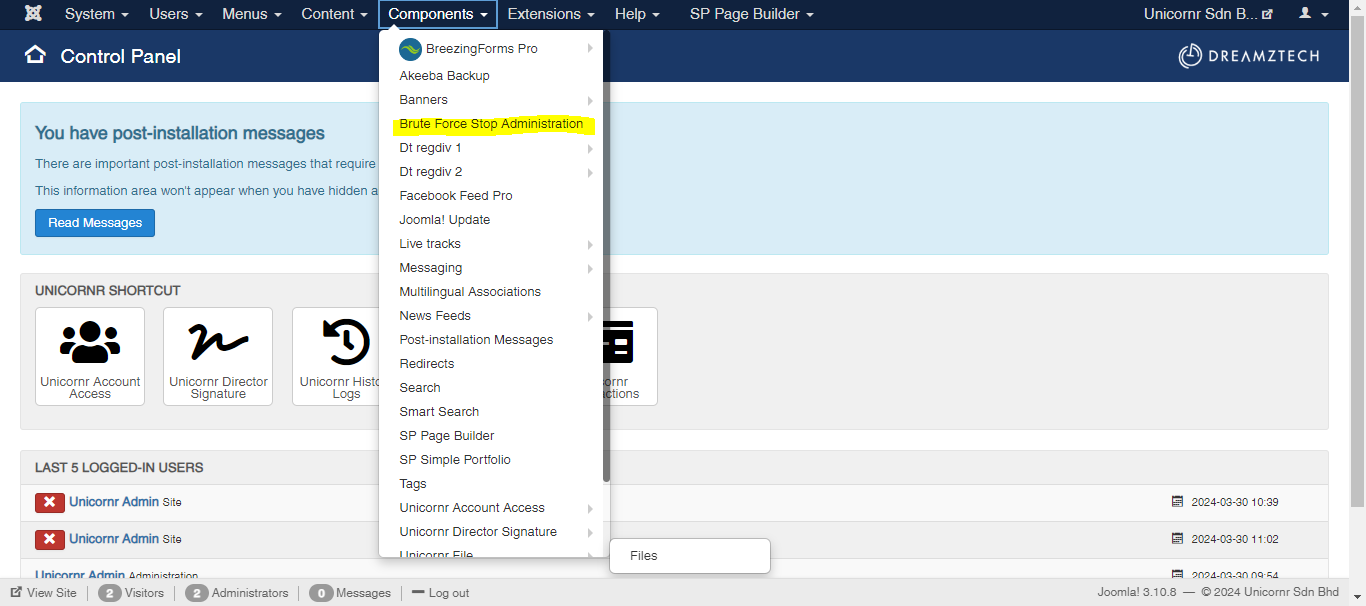
Task: Click red X beside Unicornr Admin 11:02
Action: click(x=49, y=539)
